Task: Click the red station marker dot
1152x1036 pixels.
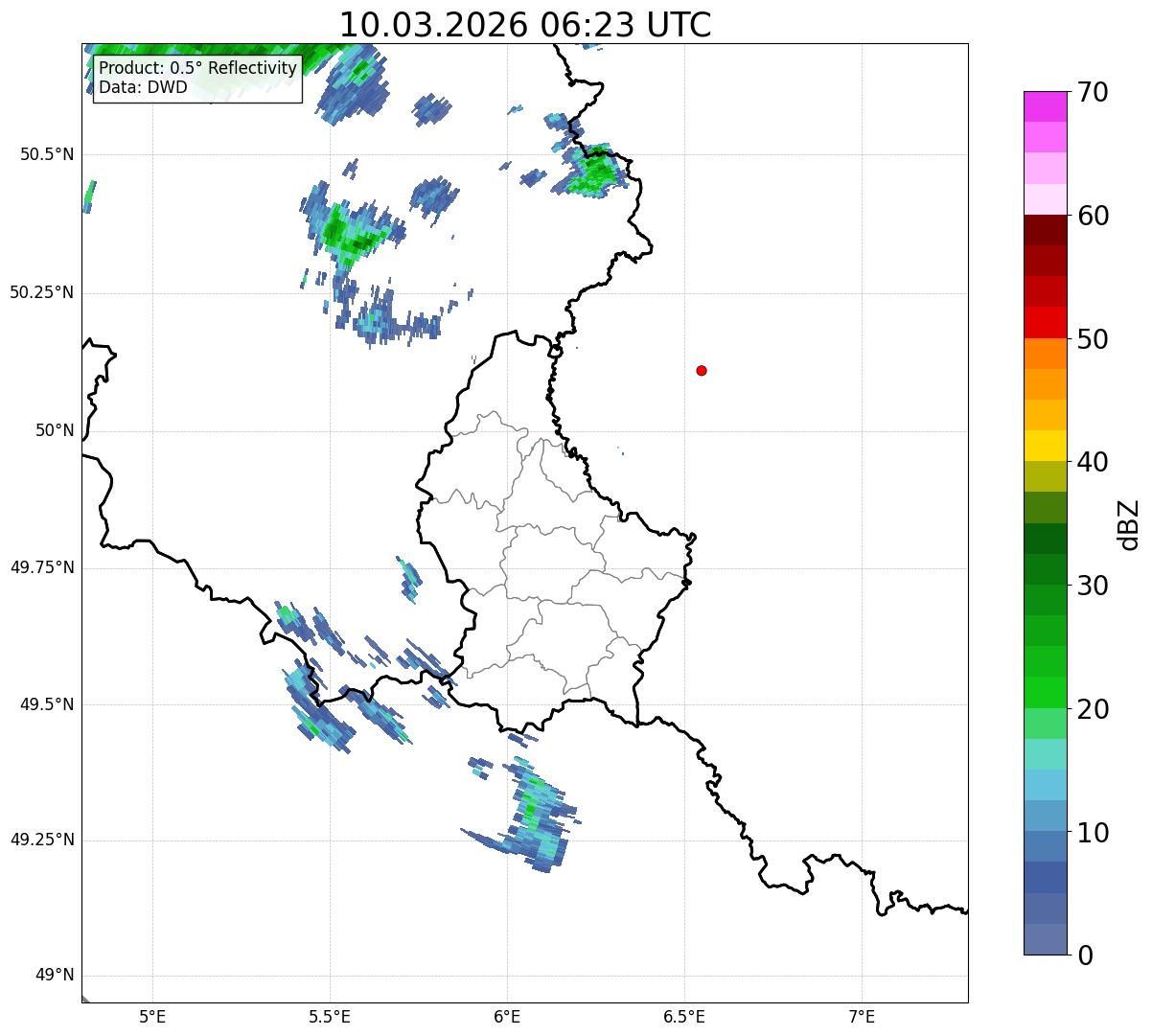Action: tap(702, 370)
